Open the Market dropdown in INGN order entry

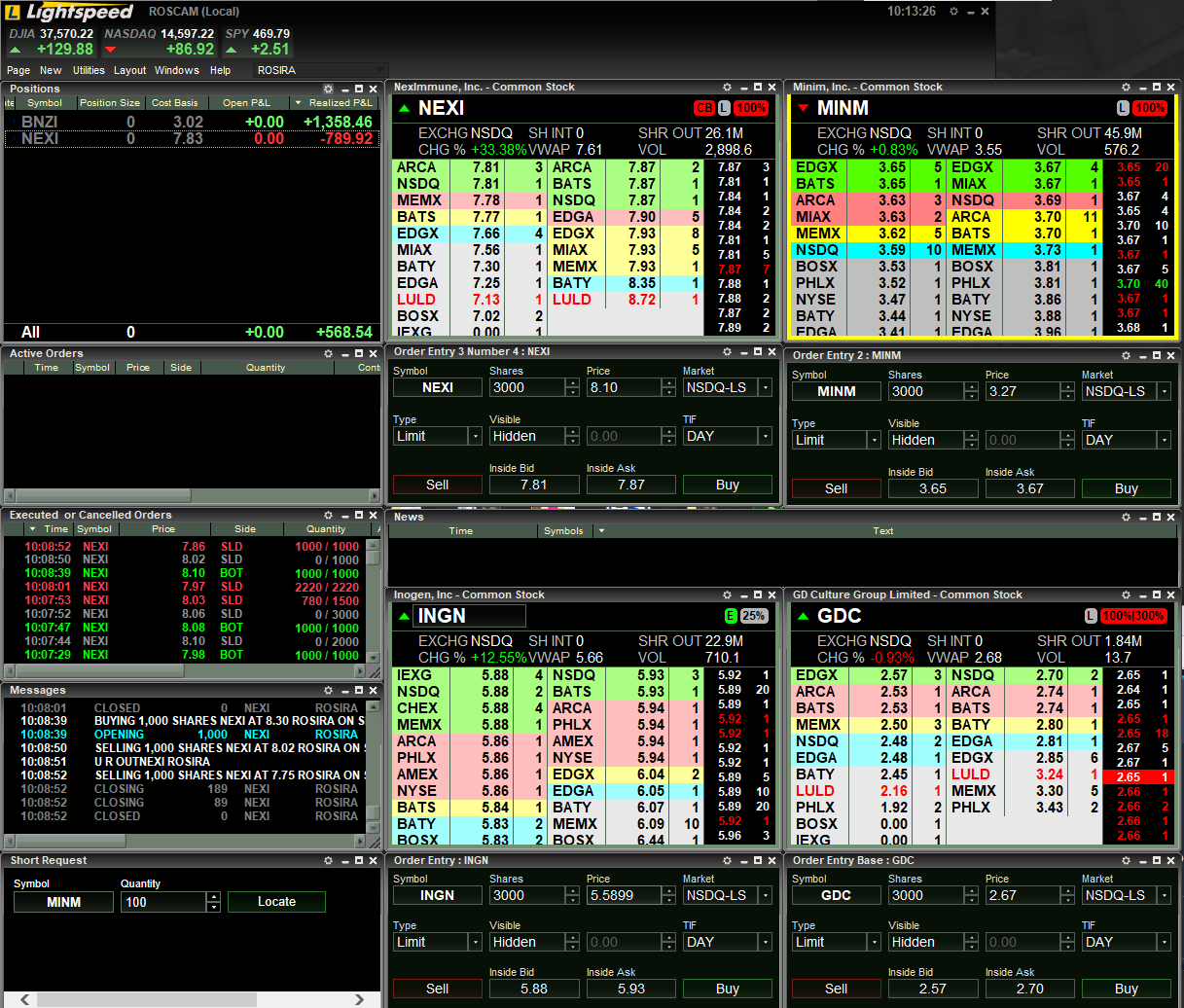tap(764, 895)
